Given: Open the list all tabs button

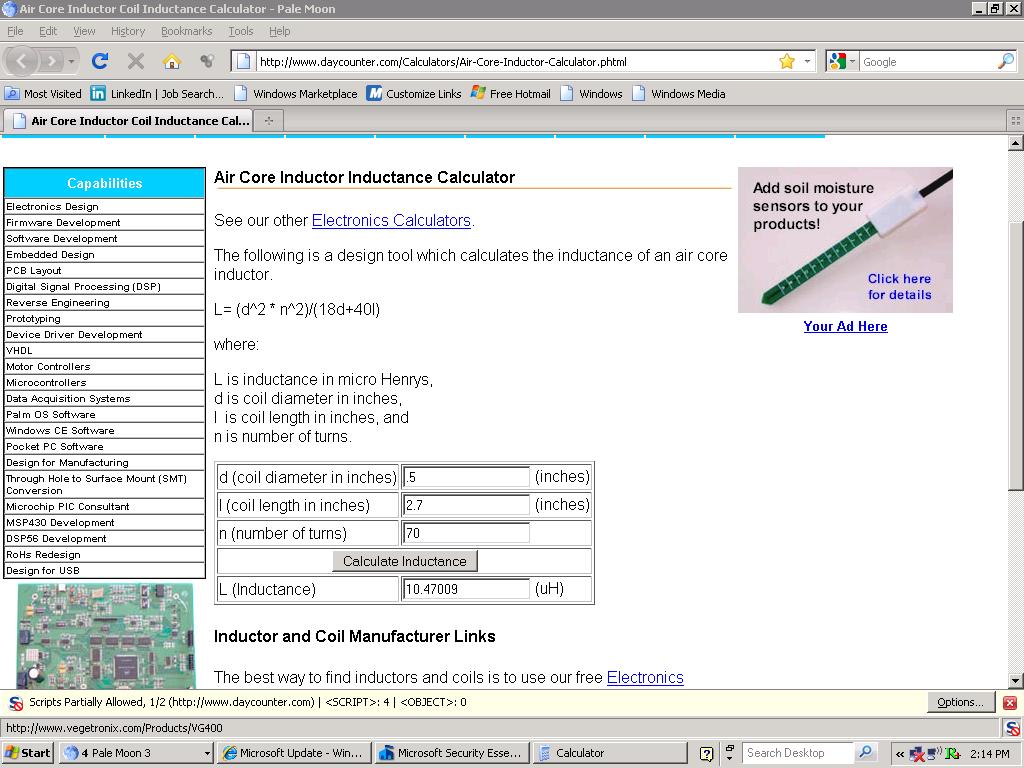Looking at the screenshot, I should coord(1015,121).
